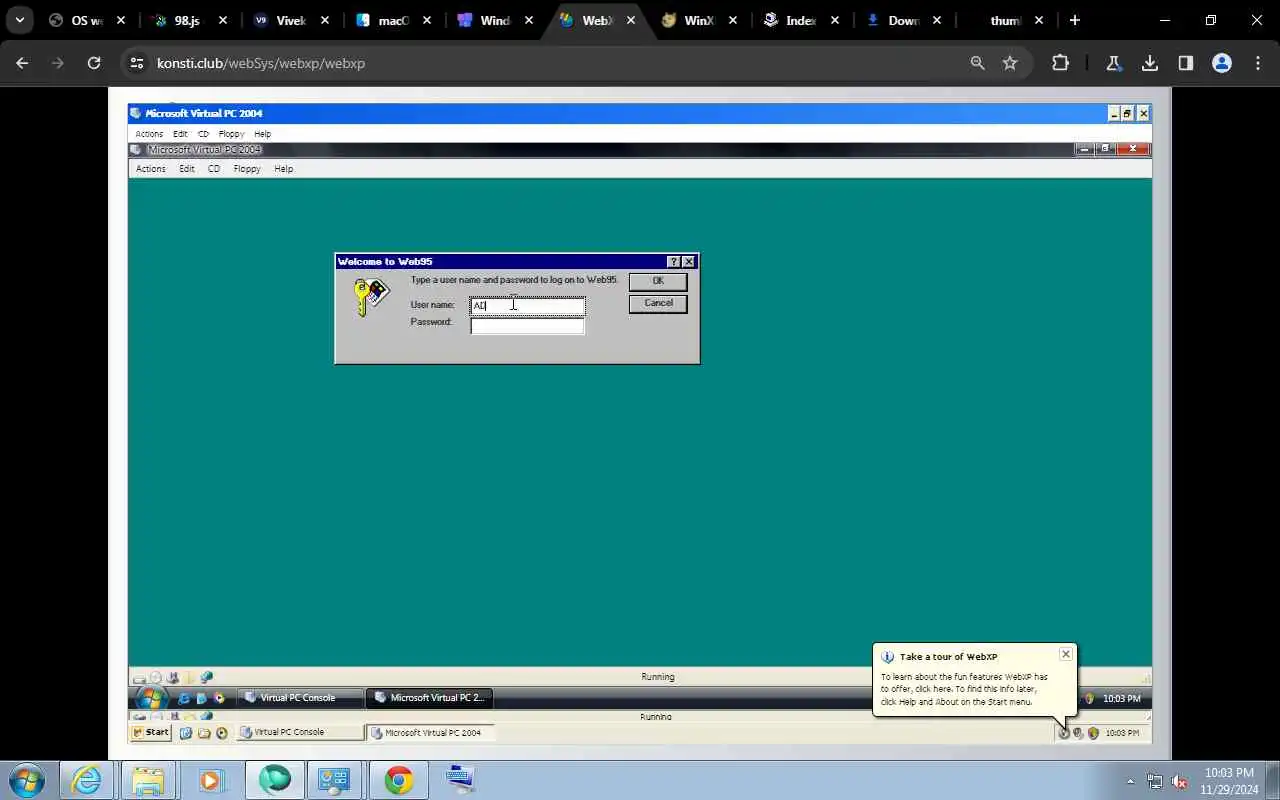The height and width of the screenshot is (800, 1280).
Task: Click the muted volume icon in system tray
Action: point(1179,782)
